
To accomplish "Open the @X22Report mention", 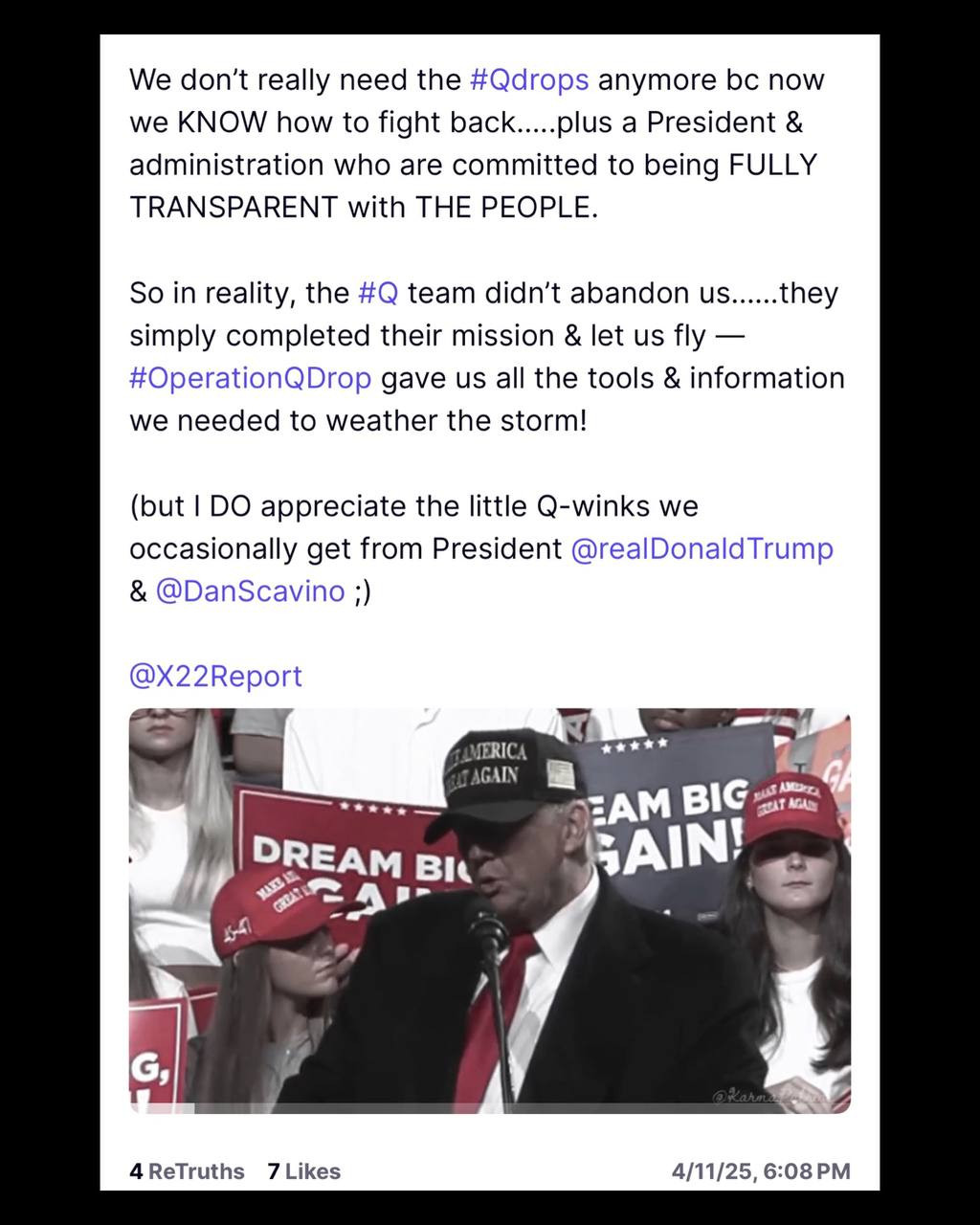I will click(x=215, y=676).
